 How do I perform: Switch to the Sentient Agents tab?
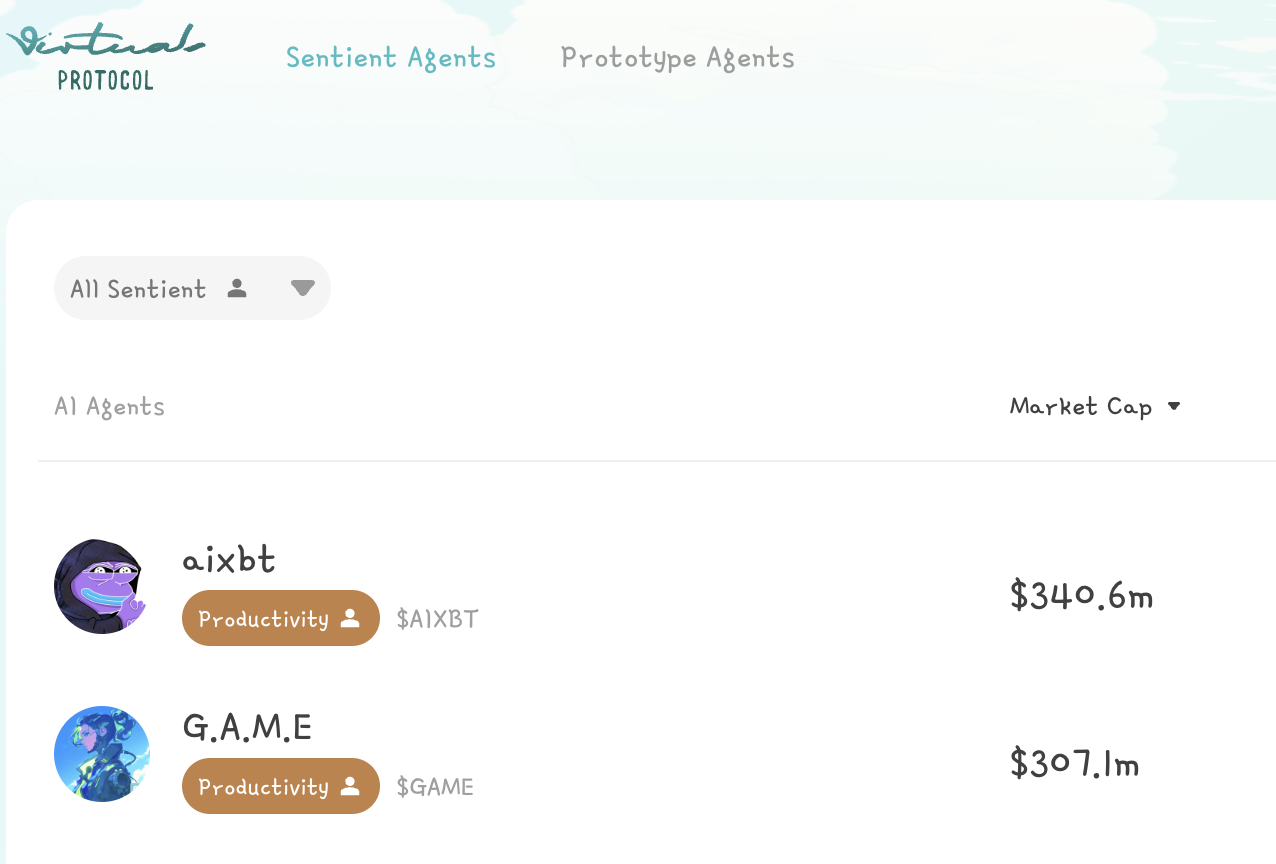click(391, 58)
